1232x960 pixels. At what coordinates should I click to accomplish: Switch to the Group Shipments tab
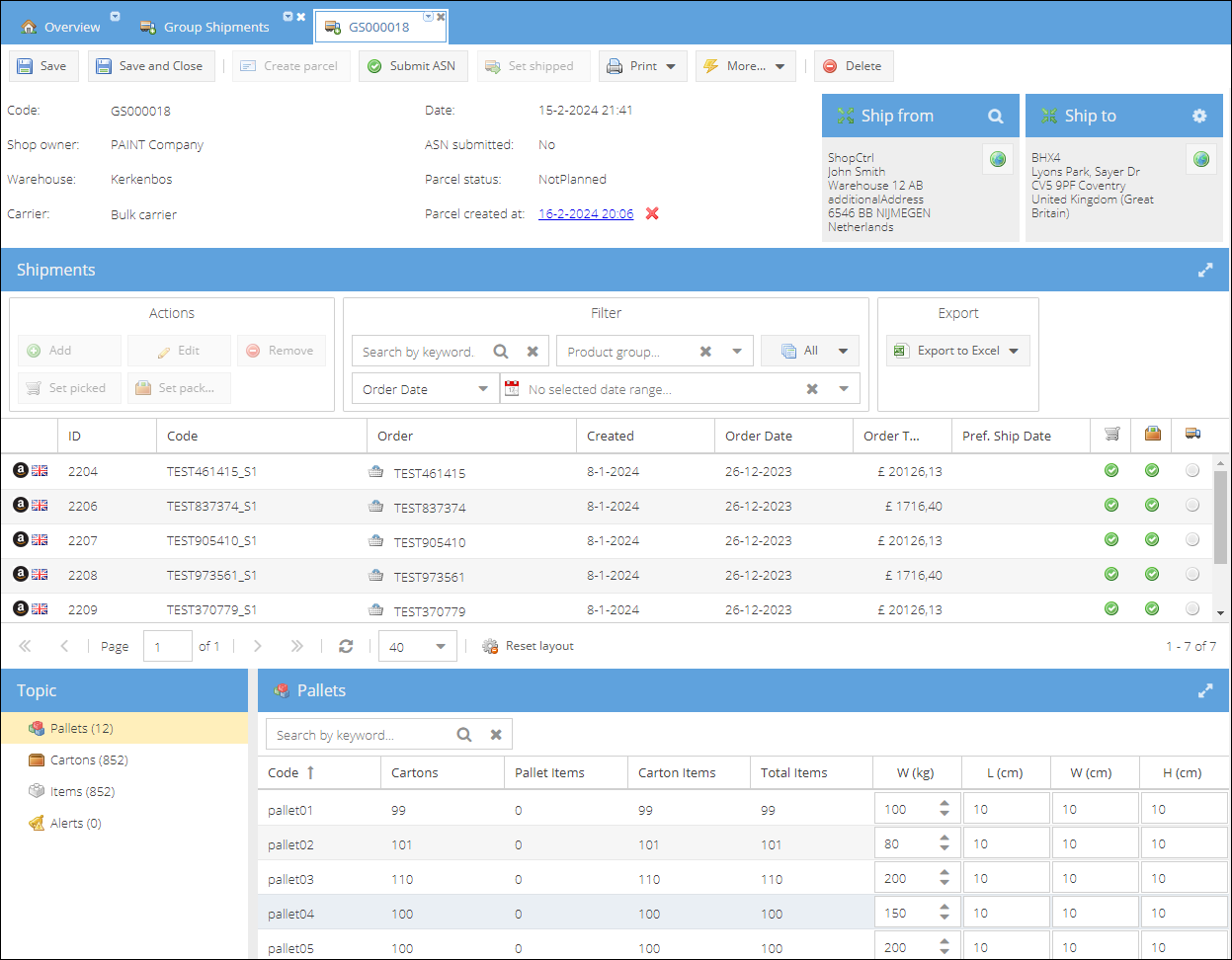(x=215, y=27)
